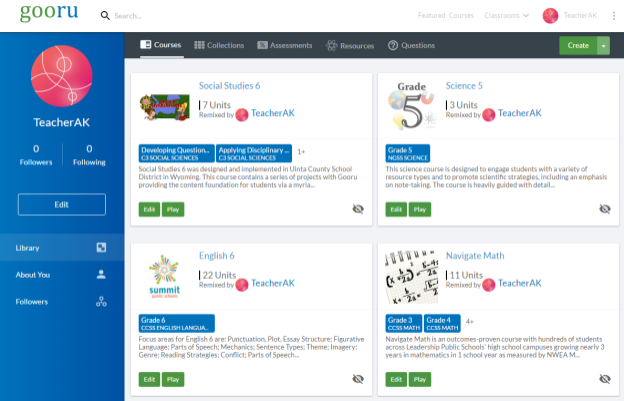Open TeacherAK link on English 6 card
Screen dimensions: 624x401
(273, 283)
